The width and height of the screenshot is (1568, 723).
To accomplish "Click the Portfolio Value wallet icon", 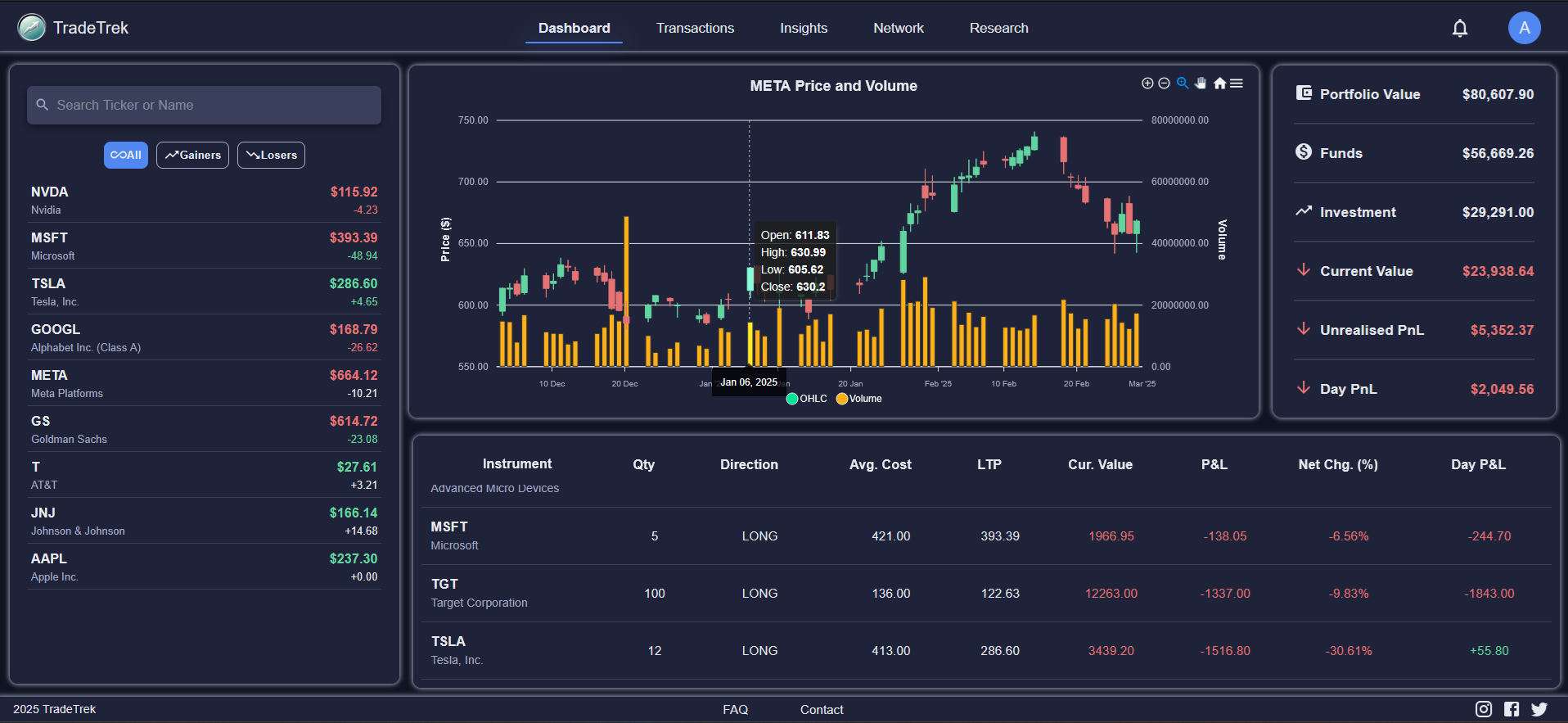I will [1304, 93].
